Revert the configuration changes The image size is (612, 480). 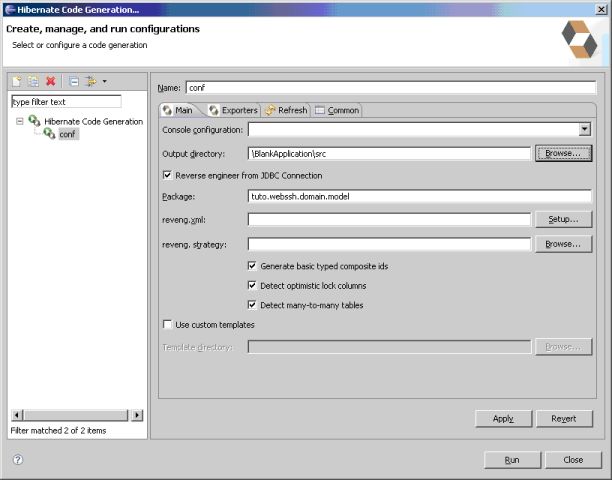pyautogui.click(x=564, y=419)
